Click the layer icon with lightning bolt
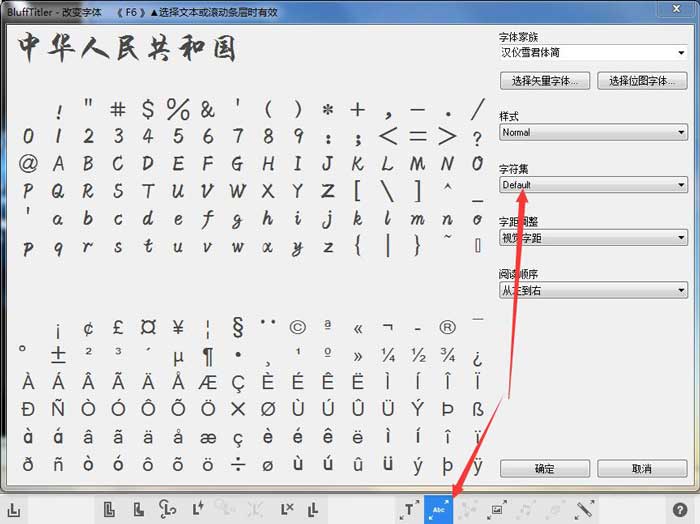 pyautogui.click(x=198, y=508)
